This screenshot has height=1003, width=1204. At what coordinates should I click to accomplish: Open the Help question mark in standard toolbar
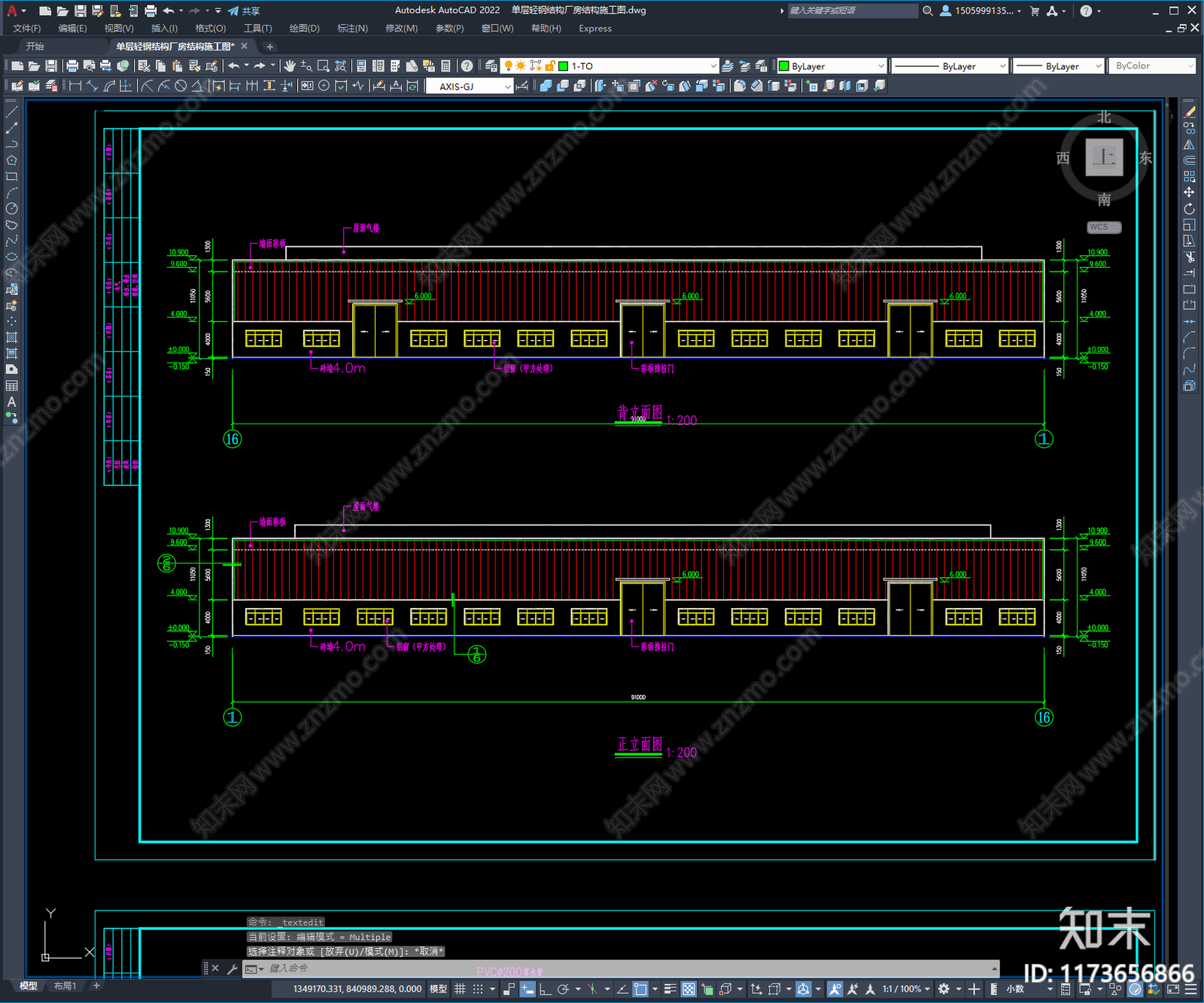[467, 66]
